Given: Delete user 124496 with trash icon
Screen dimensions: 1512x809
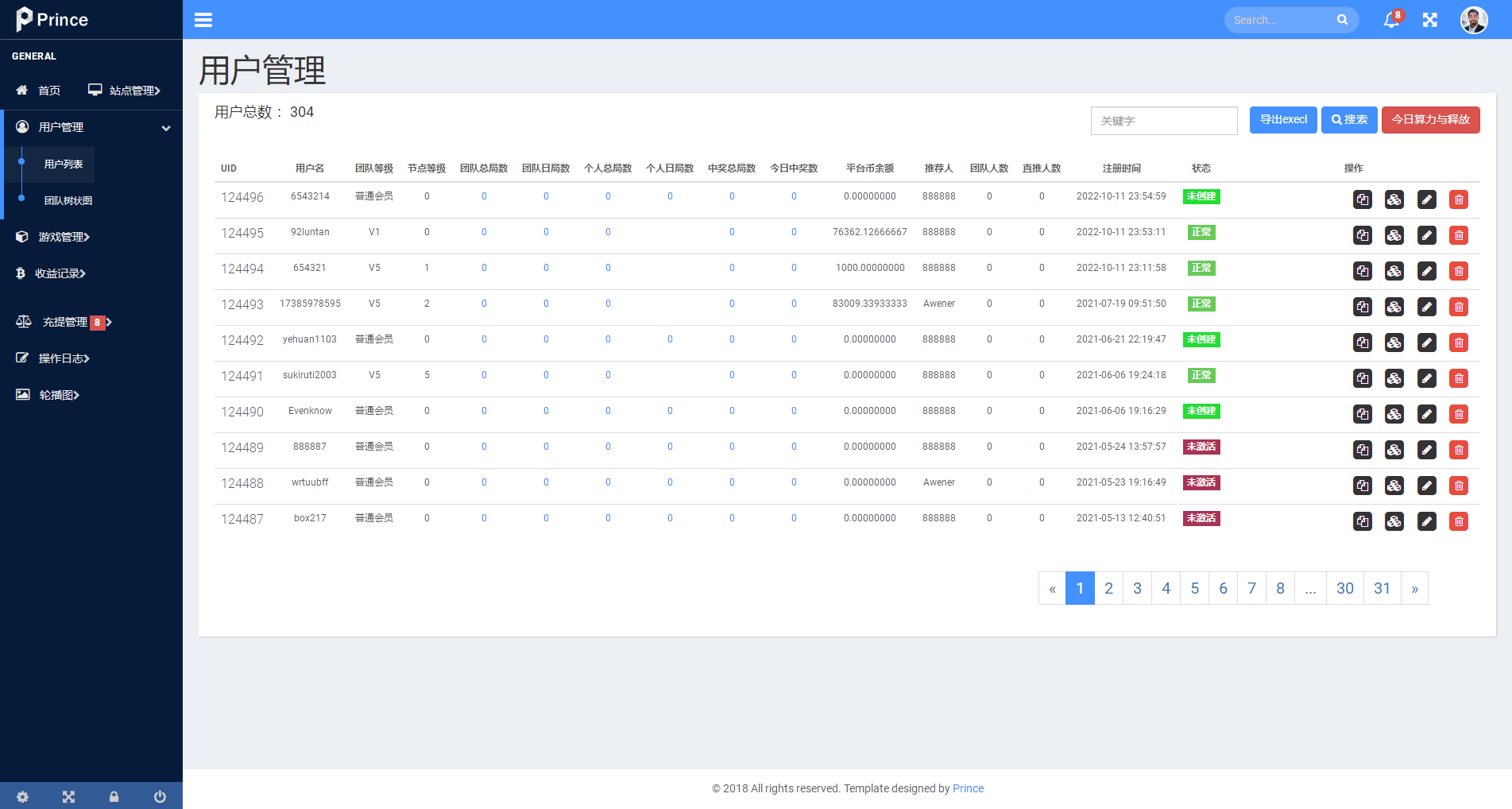Looking at the screenshot, I should pyautogui.click(x=1459, y=199).
